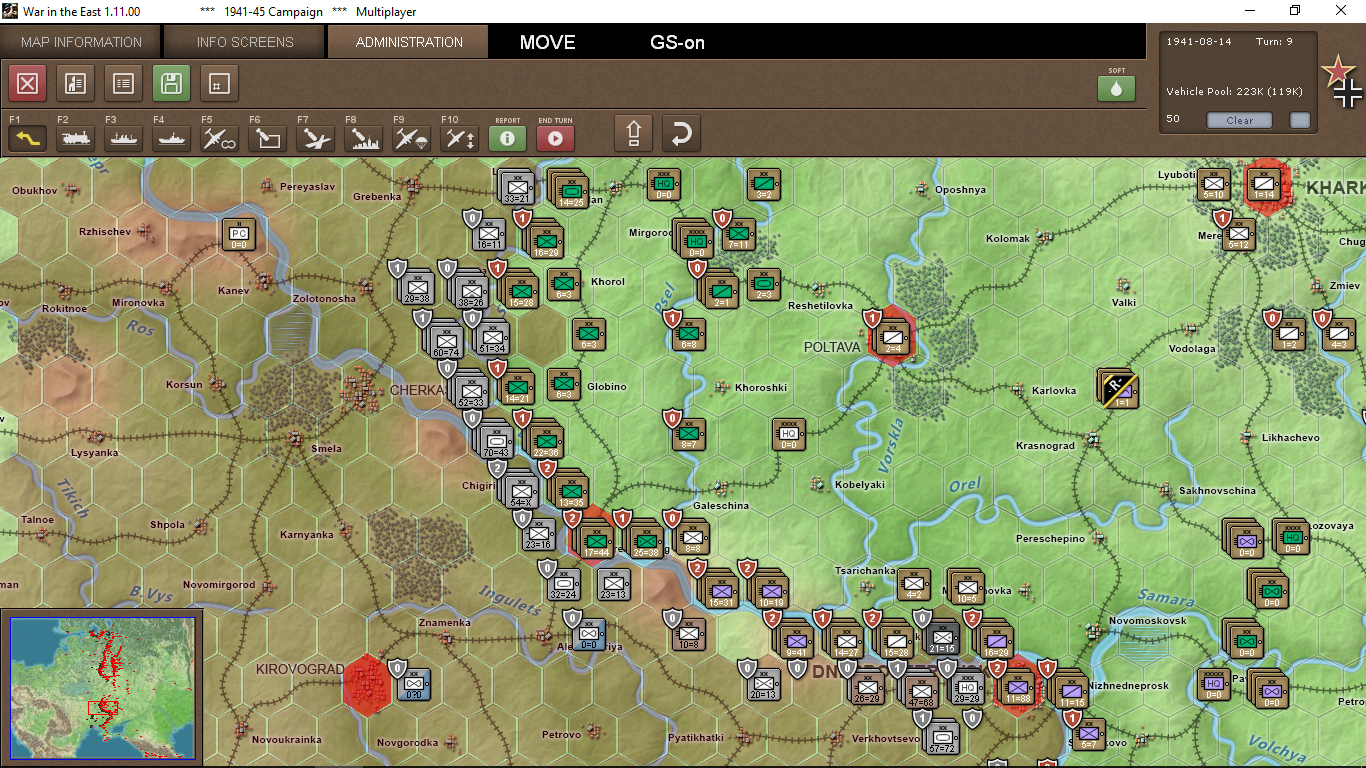This screenshot has width=1366, height=768.
Task: Select the 17=44 unit on red hex
Action: [x=596, y=542]
